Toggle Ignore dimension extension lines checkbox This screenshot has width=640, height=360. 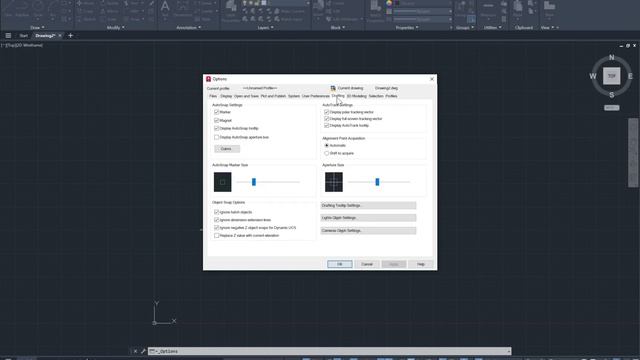pyautogui.click(x=217, y=220)
